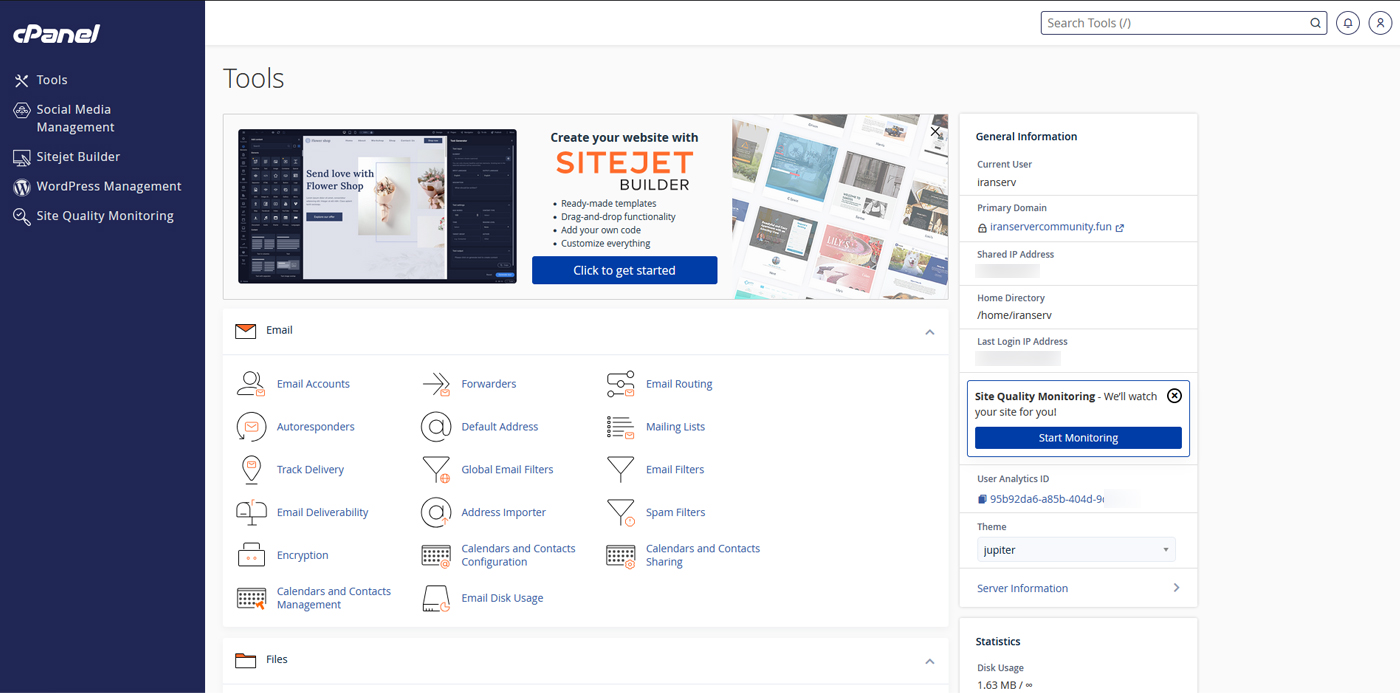1400x693 pixels.
Task: Open the iranservercommunity.fun domain link
Action: 1050,227
